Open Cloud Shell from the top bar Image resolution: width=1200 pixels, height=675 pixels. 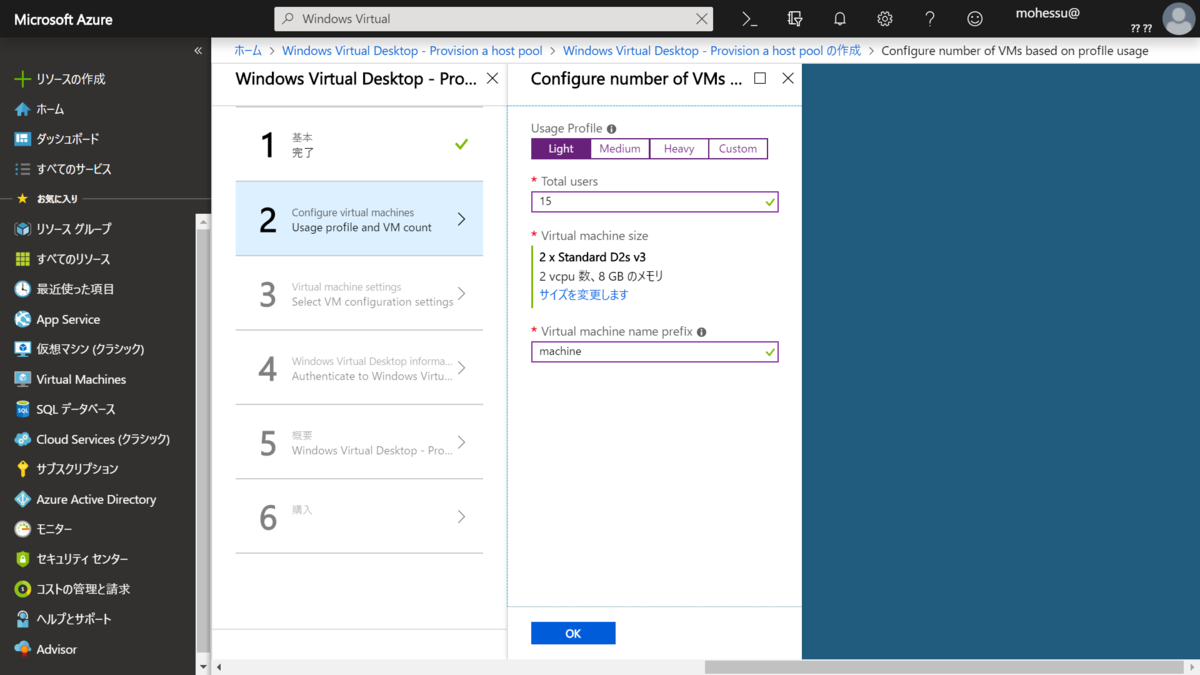click(750, 19)
